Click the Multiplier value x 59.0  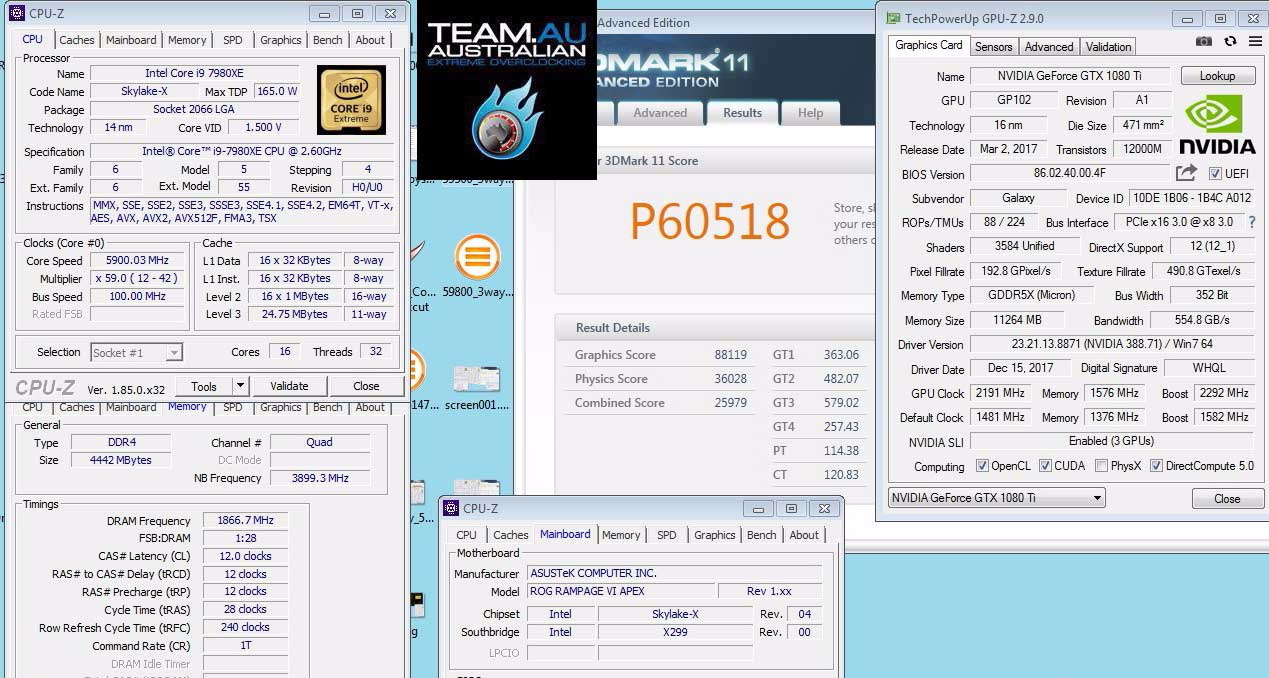[138, 278]
